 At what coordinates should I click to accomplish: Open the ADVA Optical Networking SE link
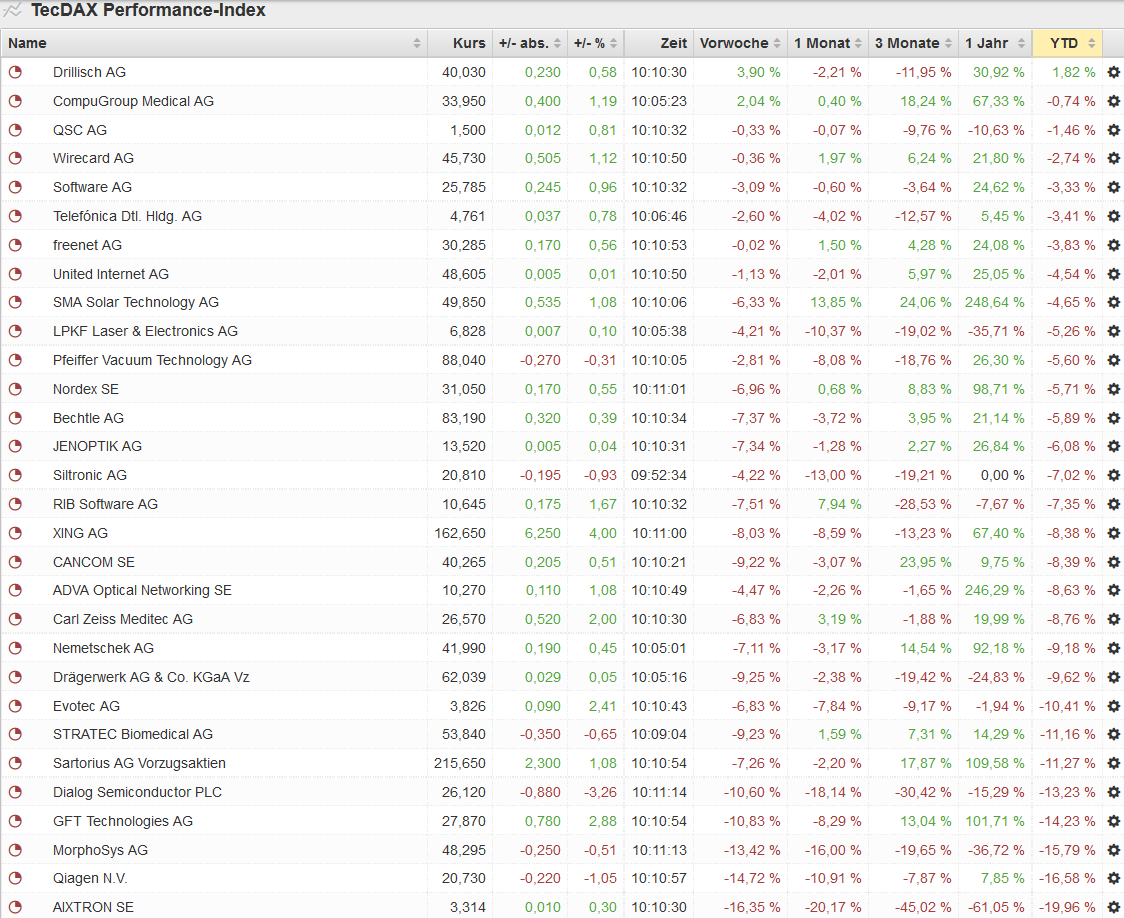[x=142, y=591]
